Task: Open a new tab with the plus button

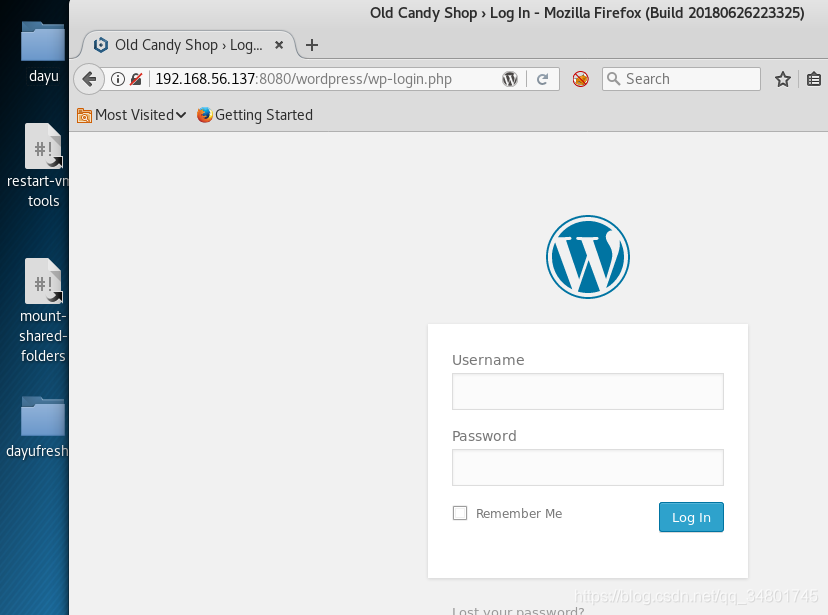Action: pyautogui.click(x=312, y=45)
